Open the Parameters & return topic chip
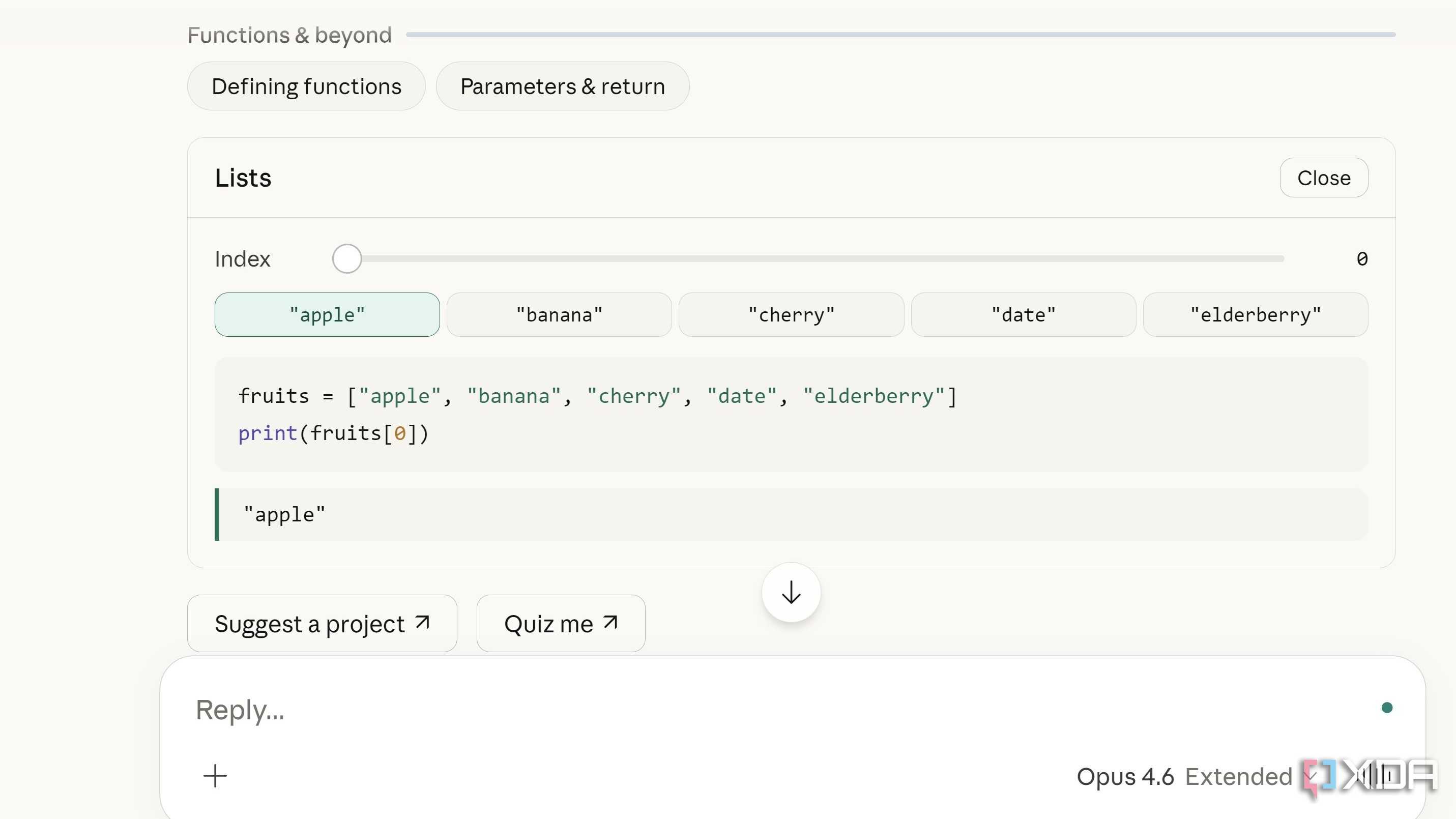The image size is (1456, 819). click(562, 86)
